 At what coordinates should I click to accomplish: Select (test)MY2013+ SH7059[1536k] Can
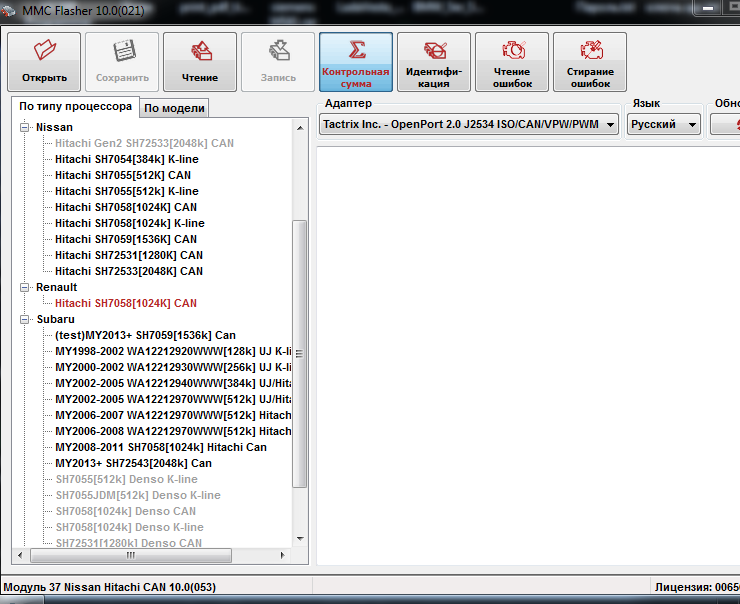click(x=145, y=336)
